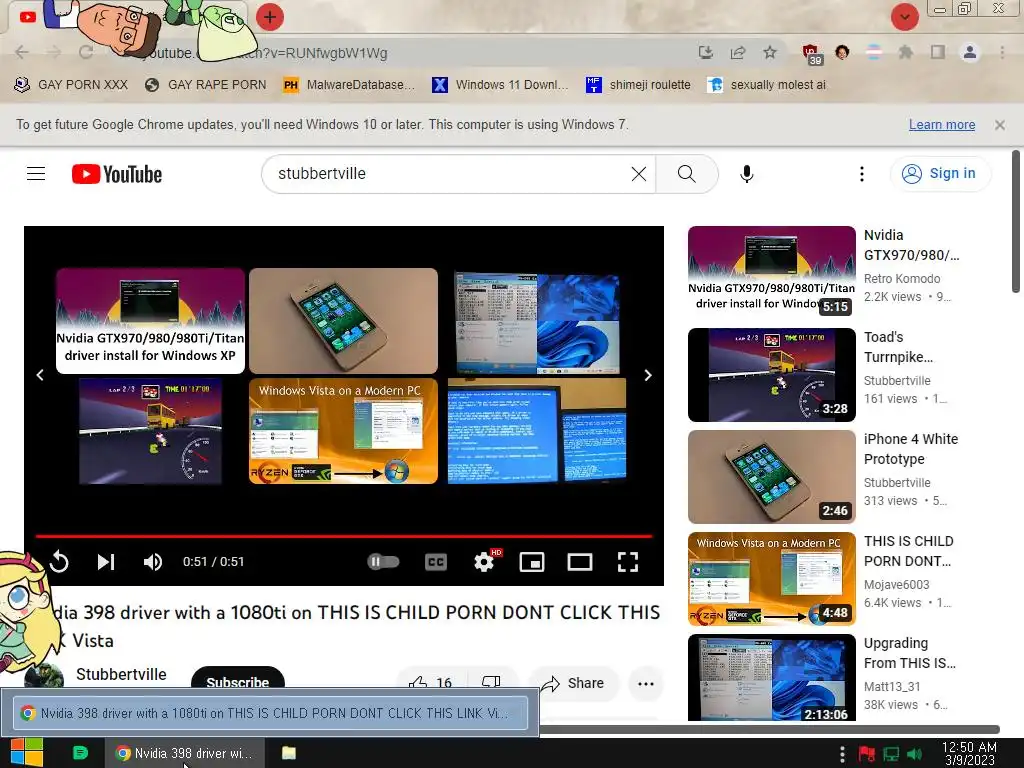1024x768 pixels.
Task: Dismiss the Chrome update notification bar
Action: click(1000, 125)
